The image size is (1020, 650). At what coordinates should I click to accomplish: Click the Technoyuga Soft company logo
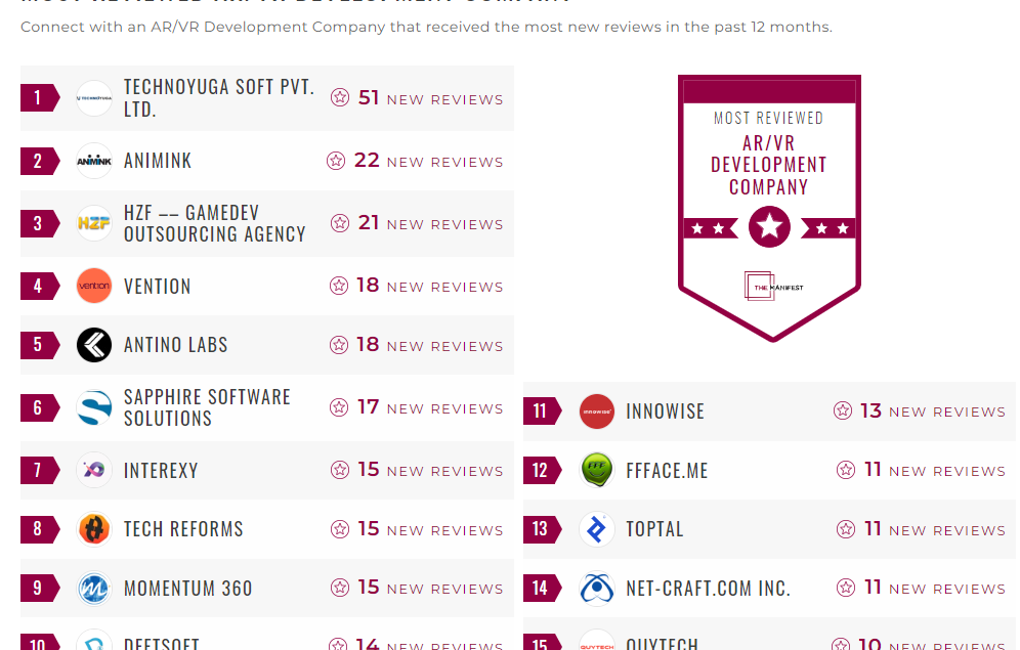pyautogui.click(x=94, y=98)
